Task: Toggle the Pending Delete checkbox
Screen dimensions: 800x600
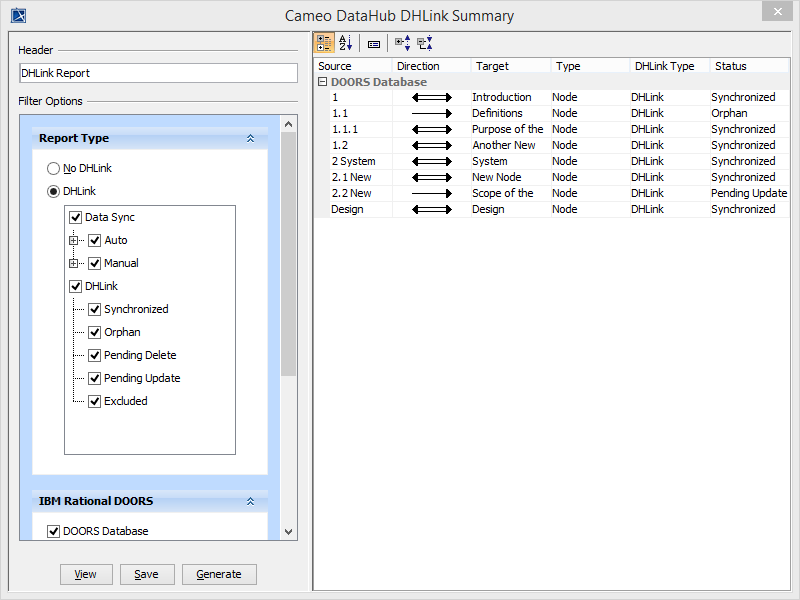Action: pos(95,355)
